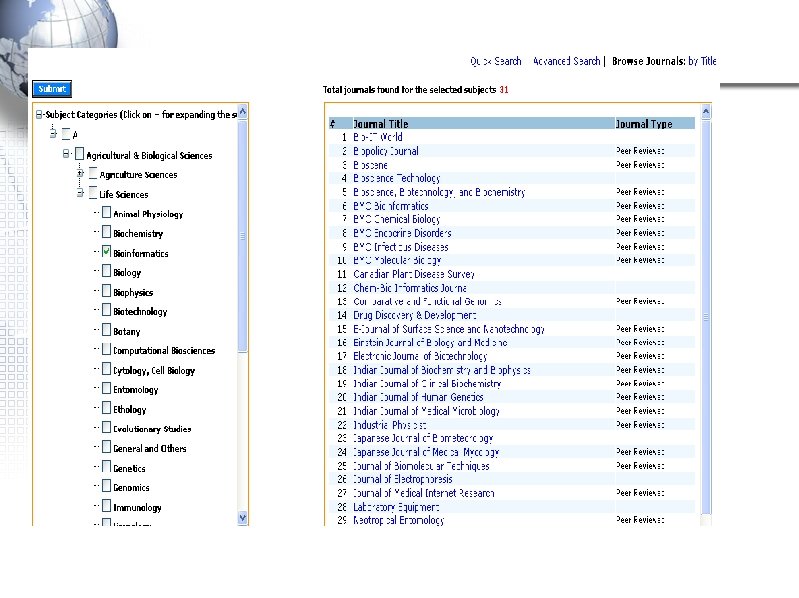The width and height of the screenshot is (799, 598).
Task: Open Chem-Bio Informatics Journal
Action: click(x=410, y=288)
